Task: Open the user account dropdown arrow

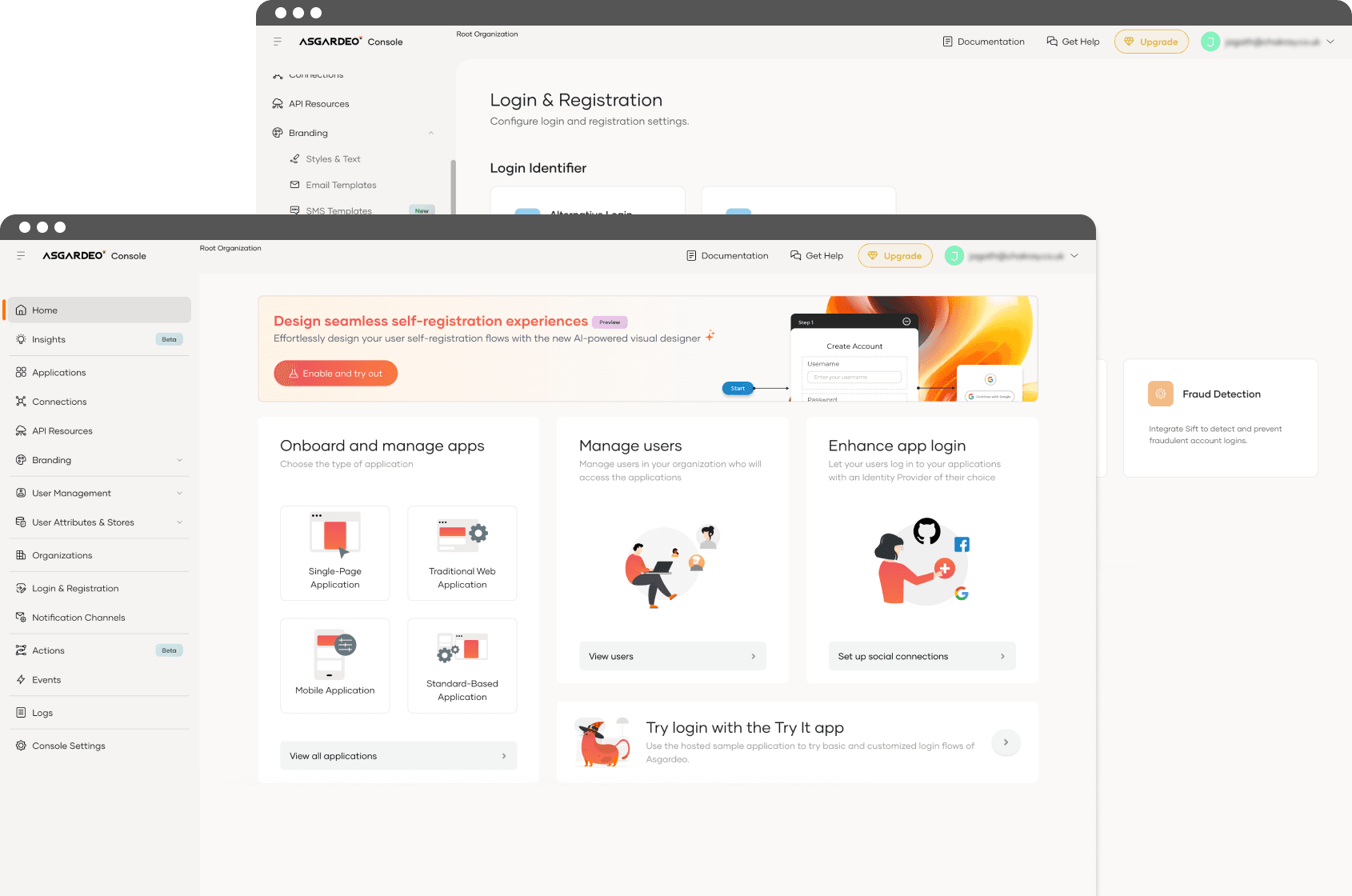Action: pos(1074,256)
